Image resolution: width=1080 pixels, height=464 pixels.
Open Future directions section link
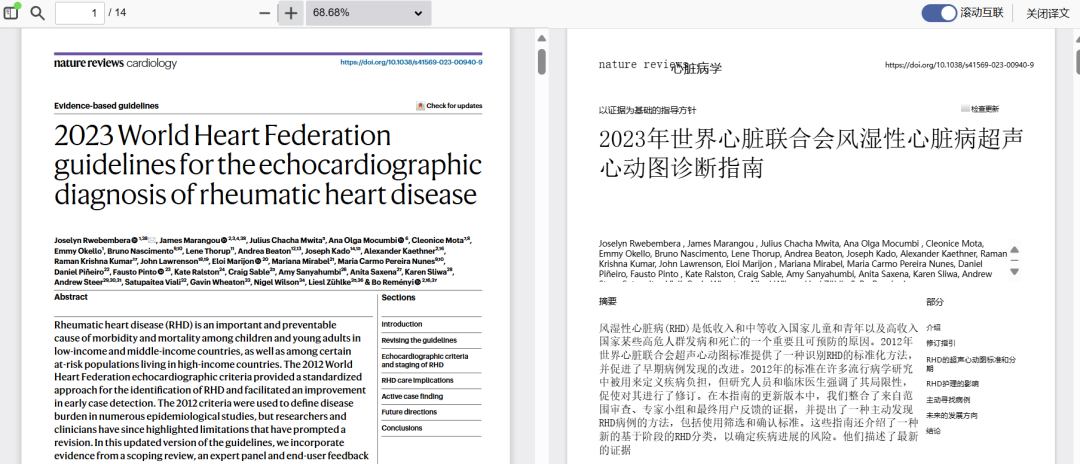tap(409, 412)
